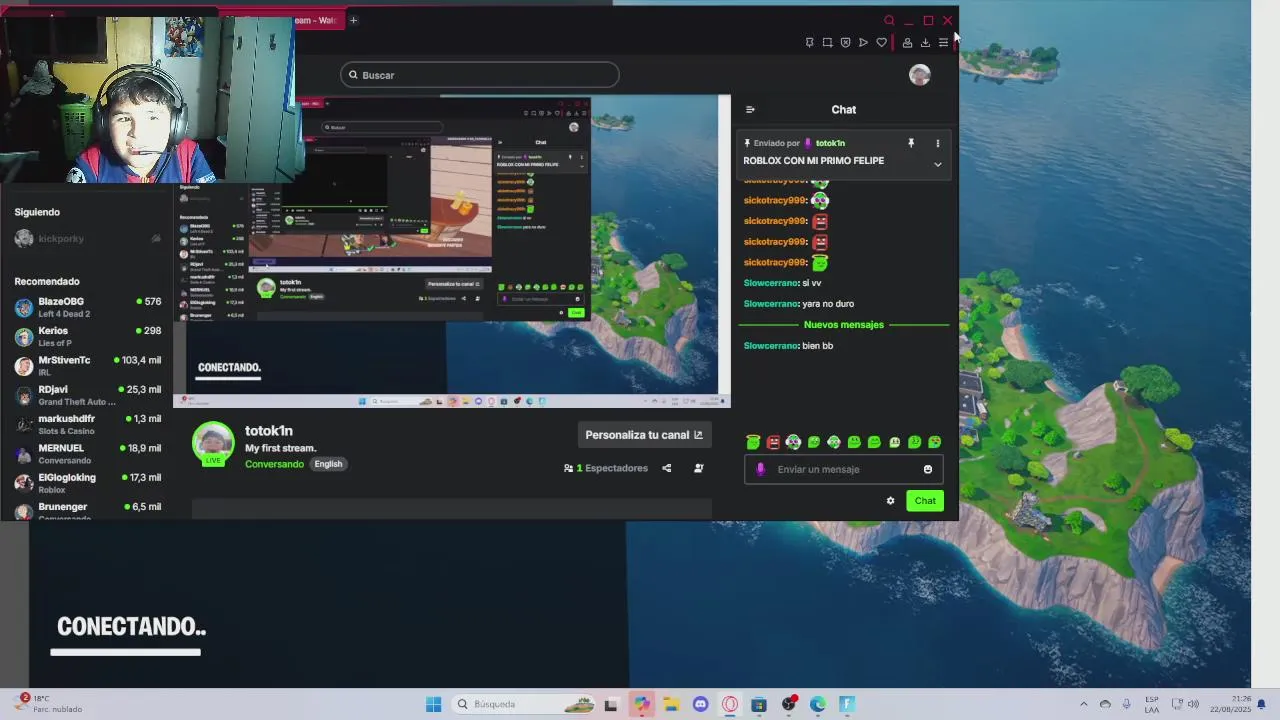Open Copilot app from the taskbar
This screenshot has width=1280, height=720.
click(x=641, y=704)
